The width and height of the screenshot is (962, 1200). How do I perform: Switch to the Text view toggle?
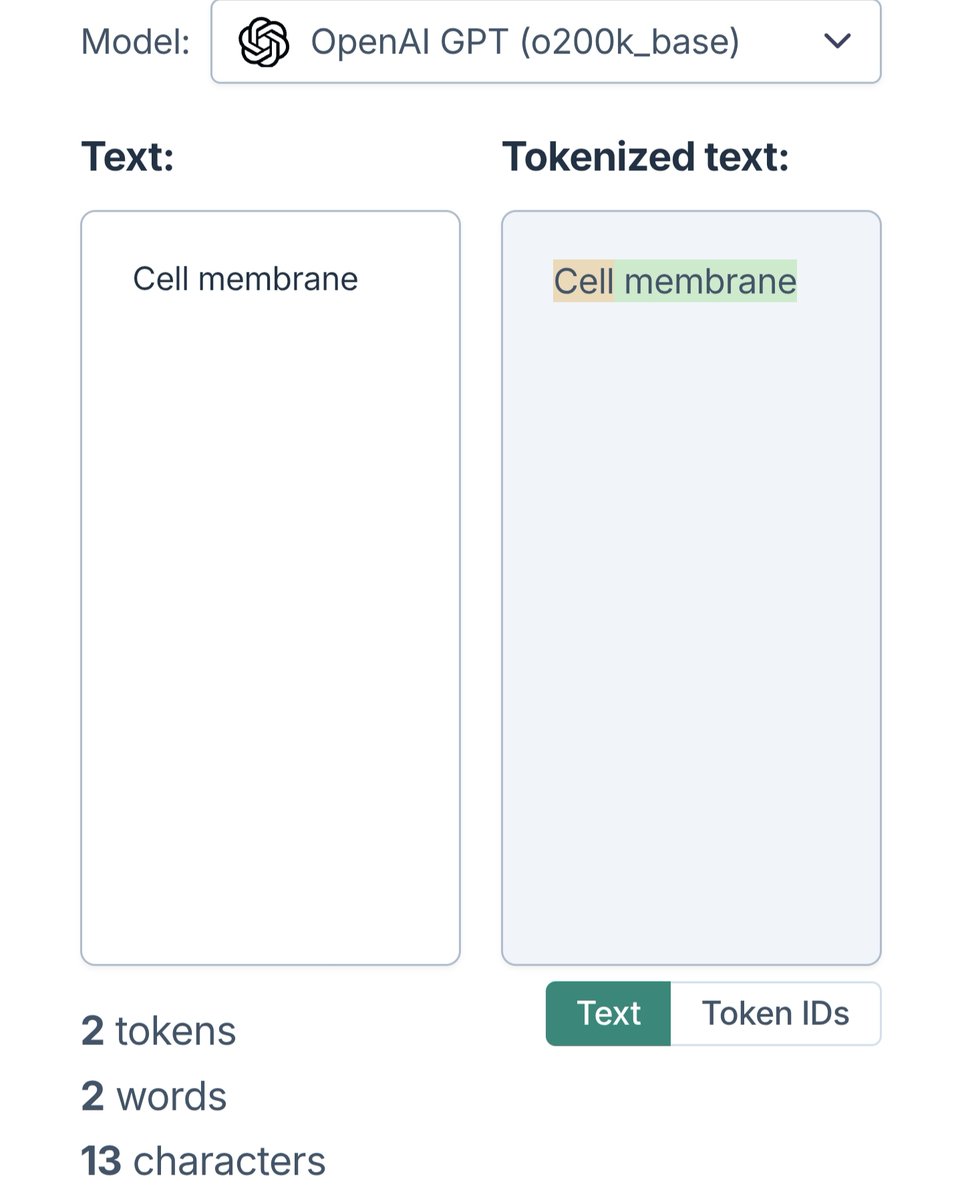point(608,1014)
